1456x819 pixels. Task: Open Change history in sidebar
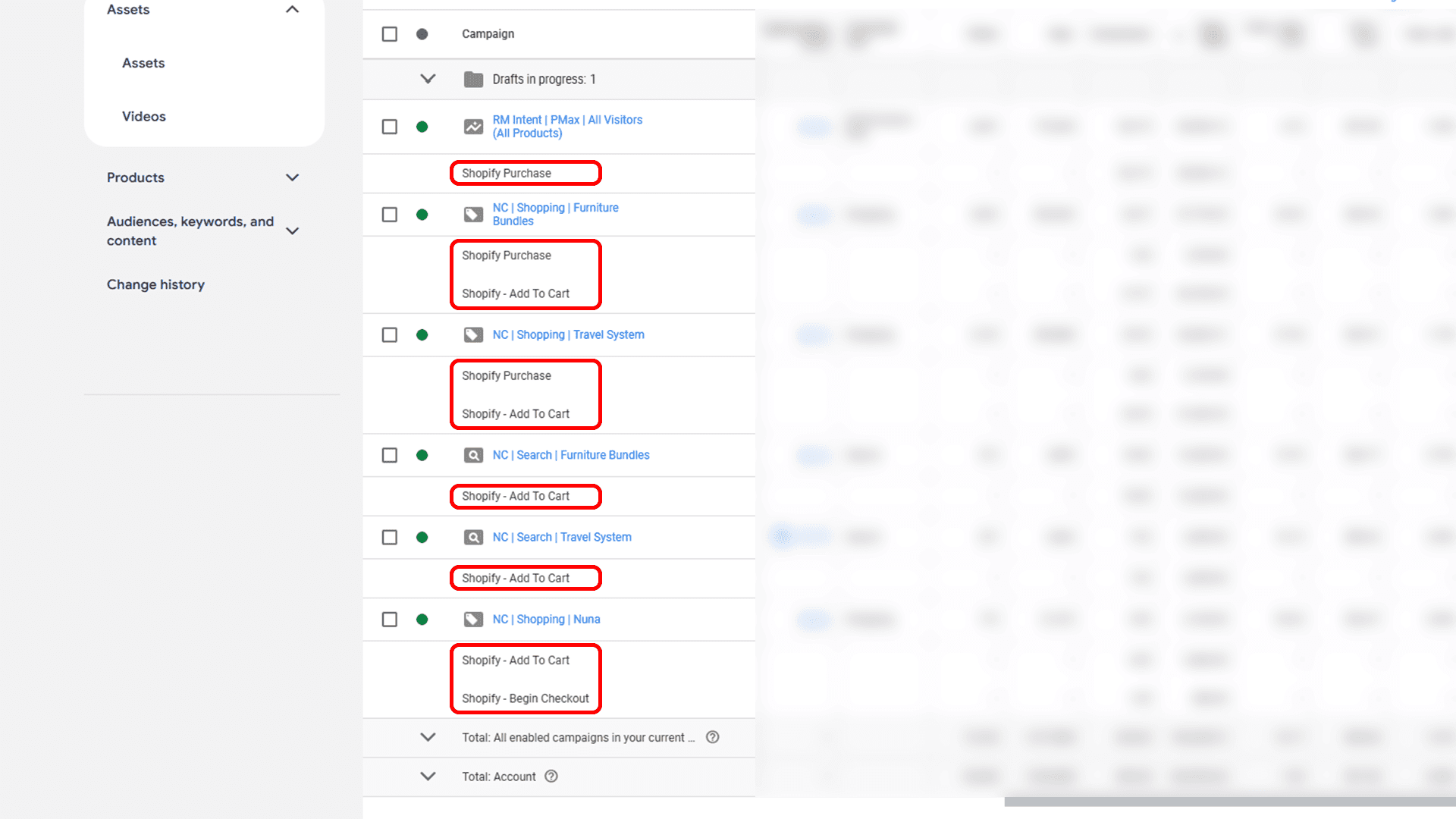point(155,284)
